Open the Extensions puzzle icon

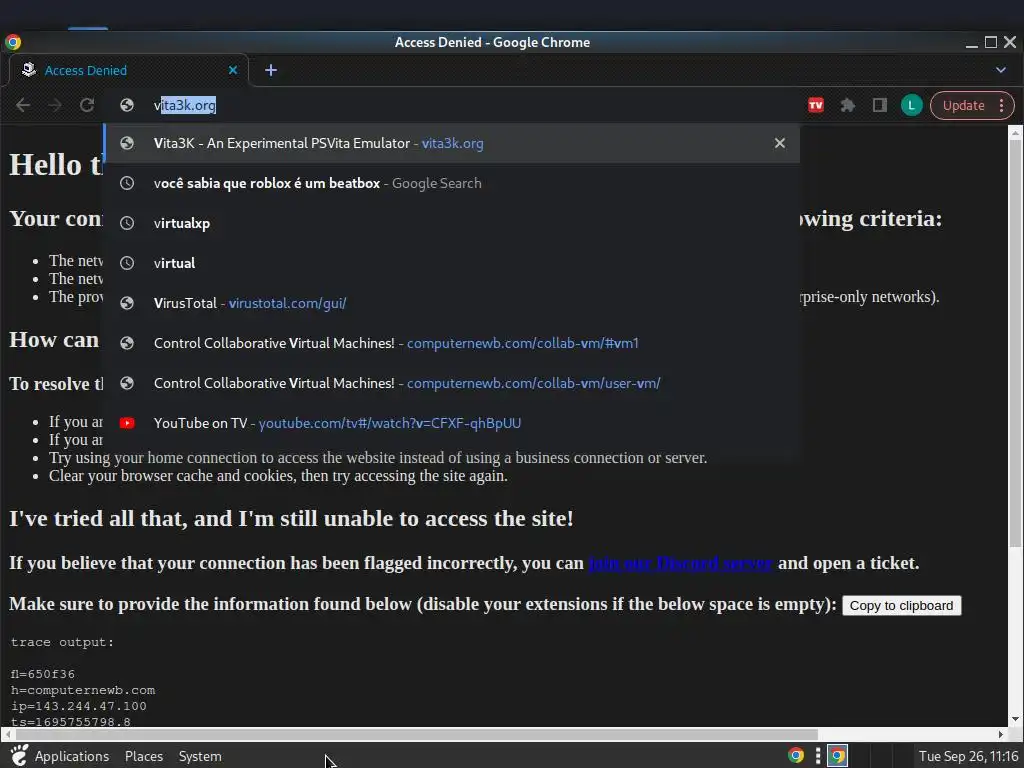coord(848,105)
